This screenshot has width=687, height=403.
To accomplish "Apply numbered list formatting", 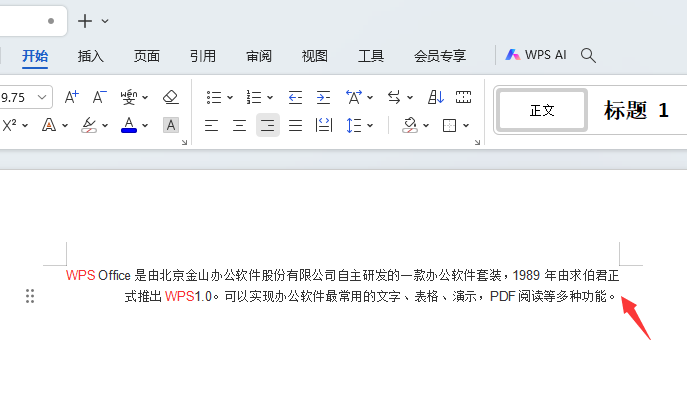I will tap(254, 97).
